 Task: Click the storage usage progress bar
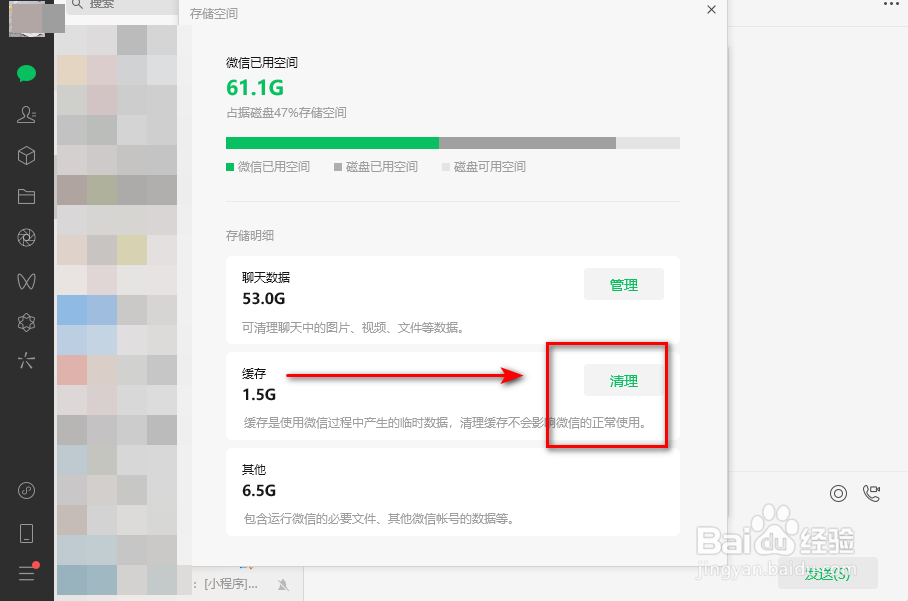452,143
